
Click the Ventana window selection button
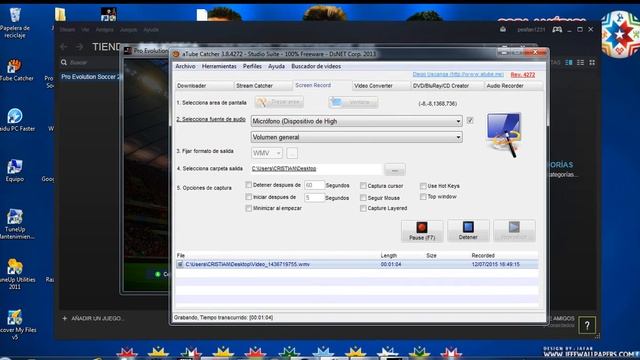pos(353,102)
